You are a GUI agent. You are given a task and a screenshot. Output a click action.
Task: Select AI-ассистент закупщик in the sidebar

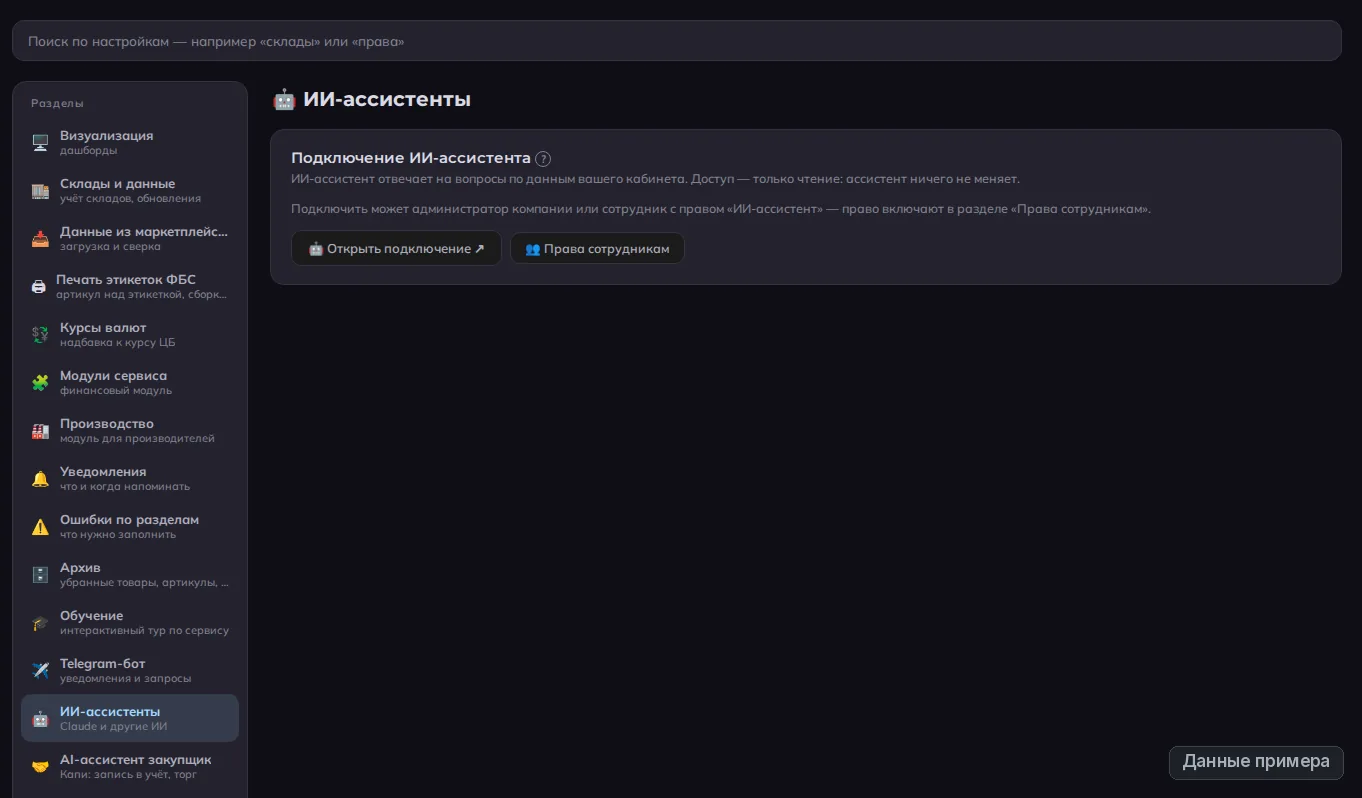130,767
